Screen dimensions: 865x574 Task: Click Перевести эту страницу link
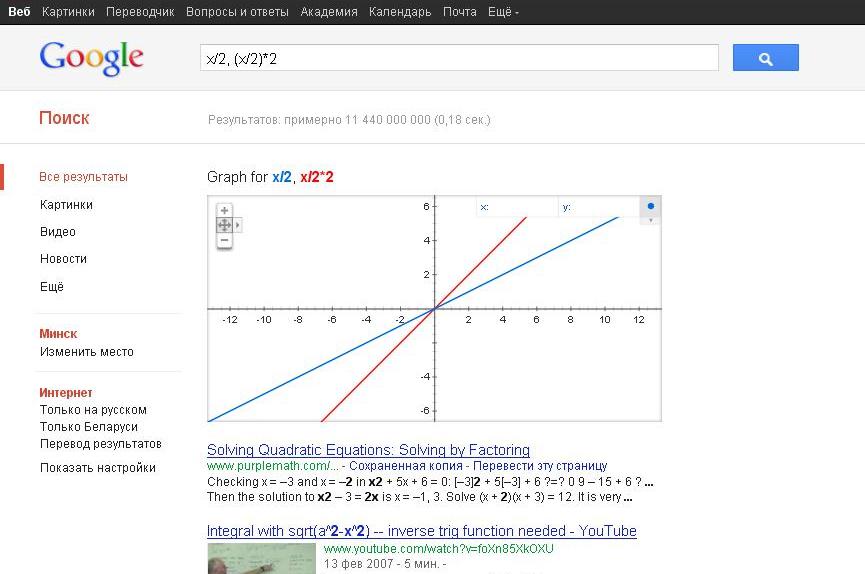pos(540,466)
